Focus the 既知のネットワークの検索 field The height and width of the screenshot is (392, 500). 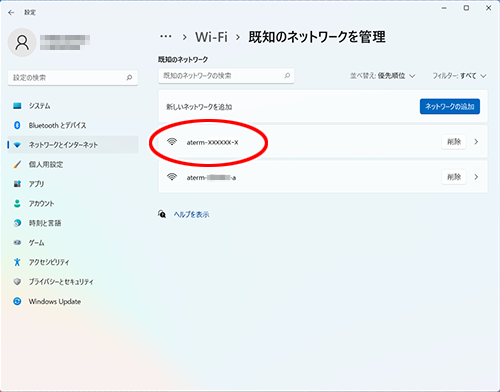point(226,76)
